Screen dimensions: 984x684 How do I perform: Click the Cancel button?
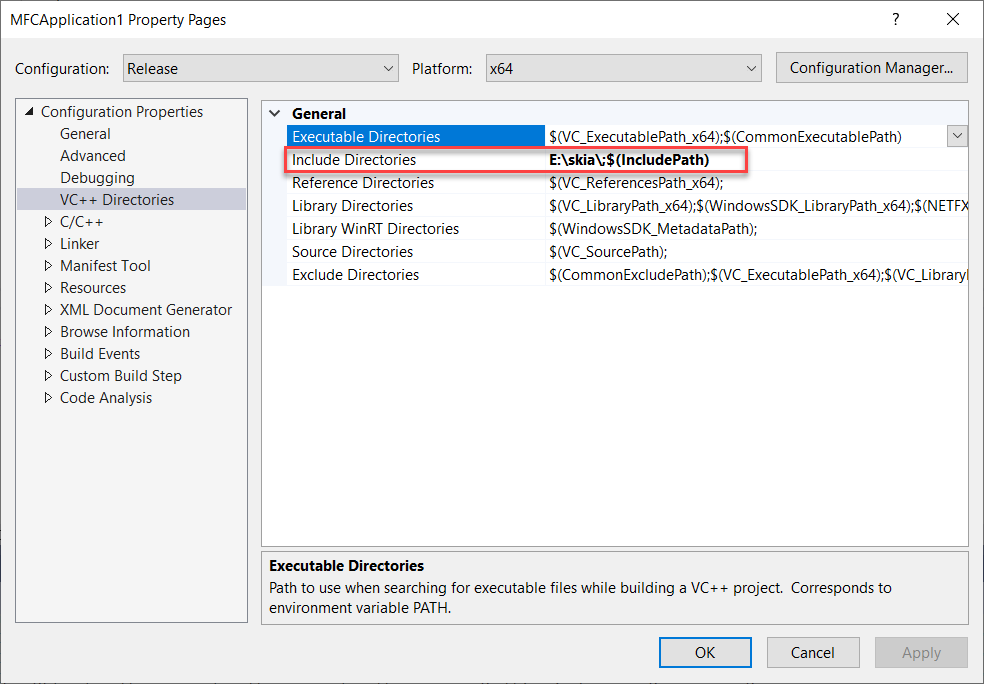point(813,653)
